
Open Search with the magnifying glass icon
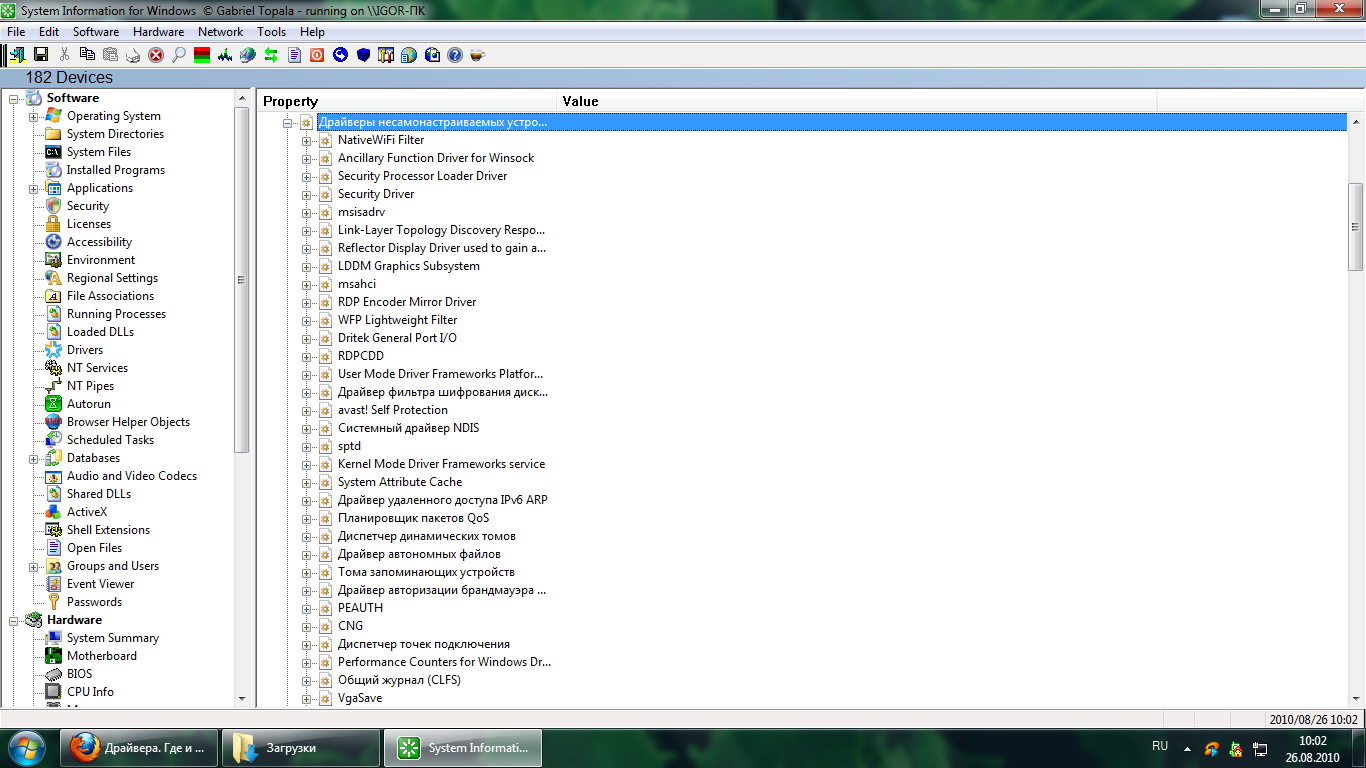coord(179,55)
